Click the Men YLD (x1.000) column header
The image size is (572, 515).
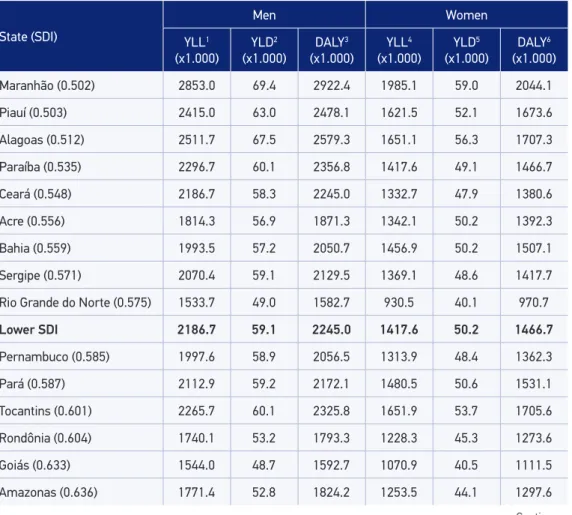[264, 50]
